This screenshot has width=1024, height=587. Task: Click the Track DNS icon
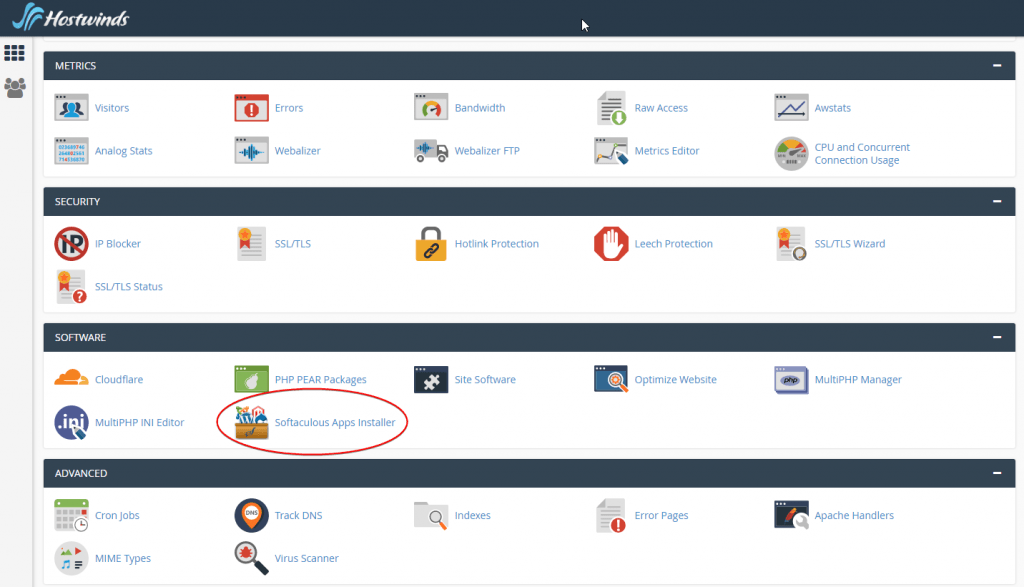pos(251,516)
